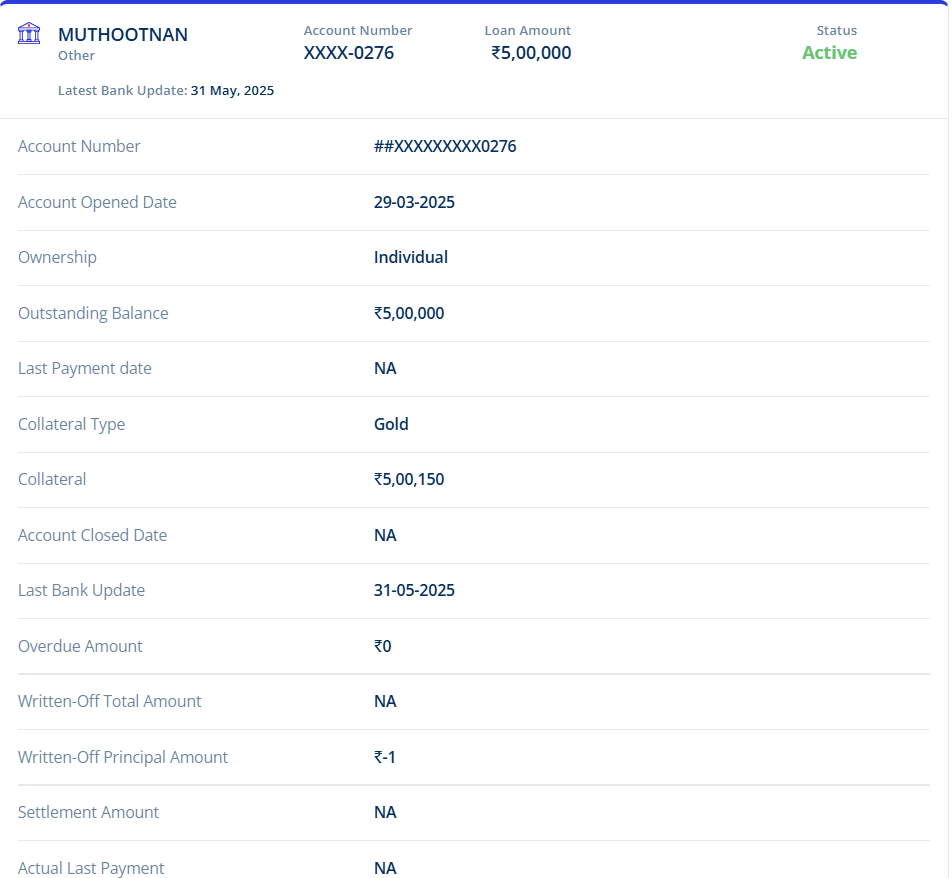952x878 pixels.
Task: Click the Written-Off Principal Amount value ₹-1
Action: click(x=385, y=757)
